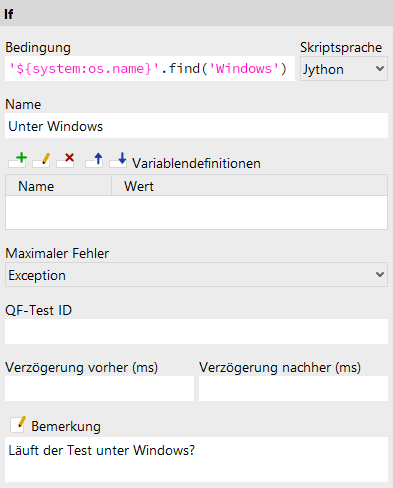Open the Skriptsprache Jython dropdown
Image resolution: width=393 pixels, height=488 pixels.
[x=344, y=69]
